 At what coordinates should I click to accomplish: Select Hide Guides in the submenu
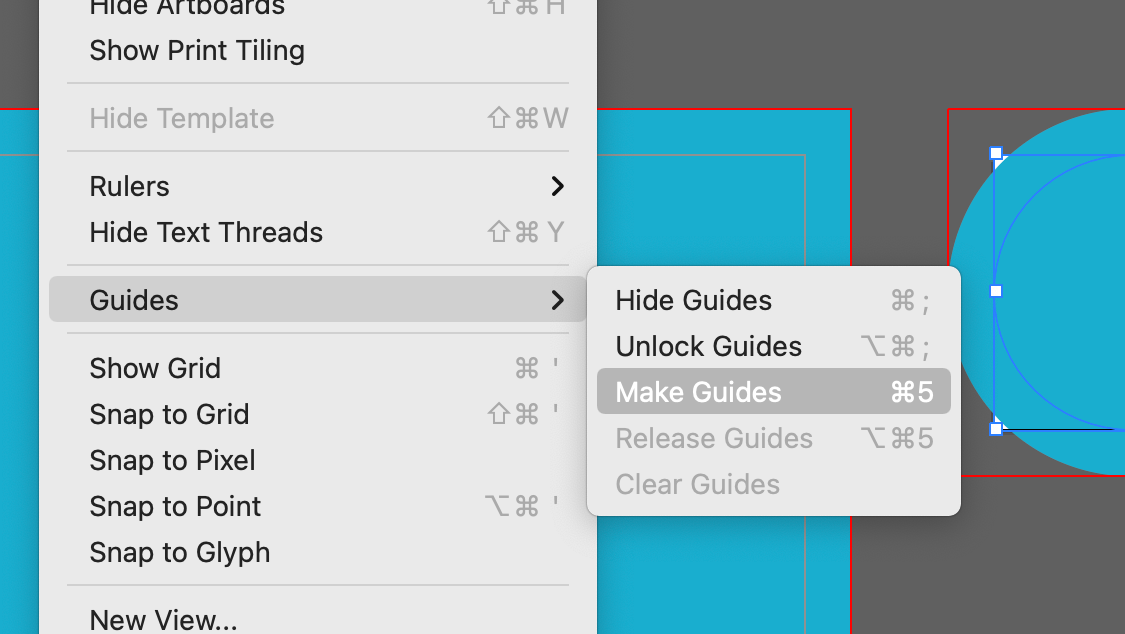pos(773,300)
